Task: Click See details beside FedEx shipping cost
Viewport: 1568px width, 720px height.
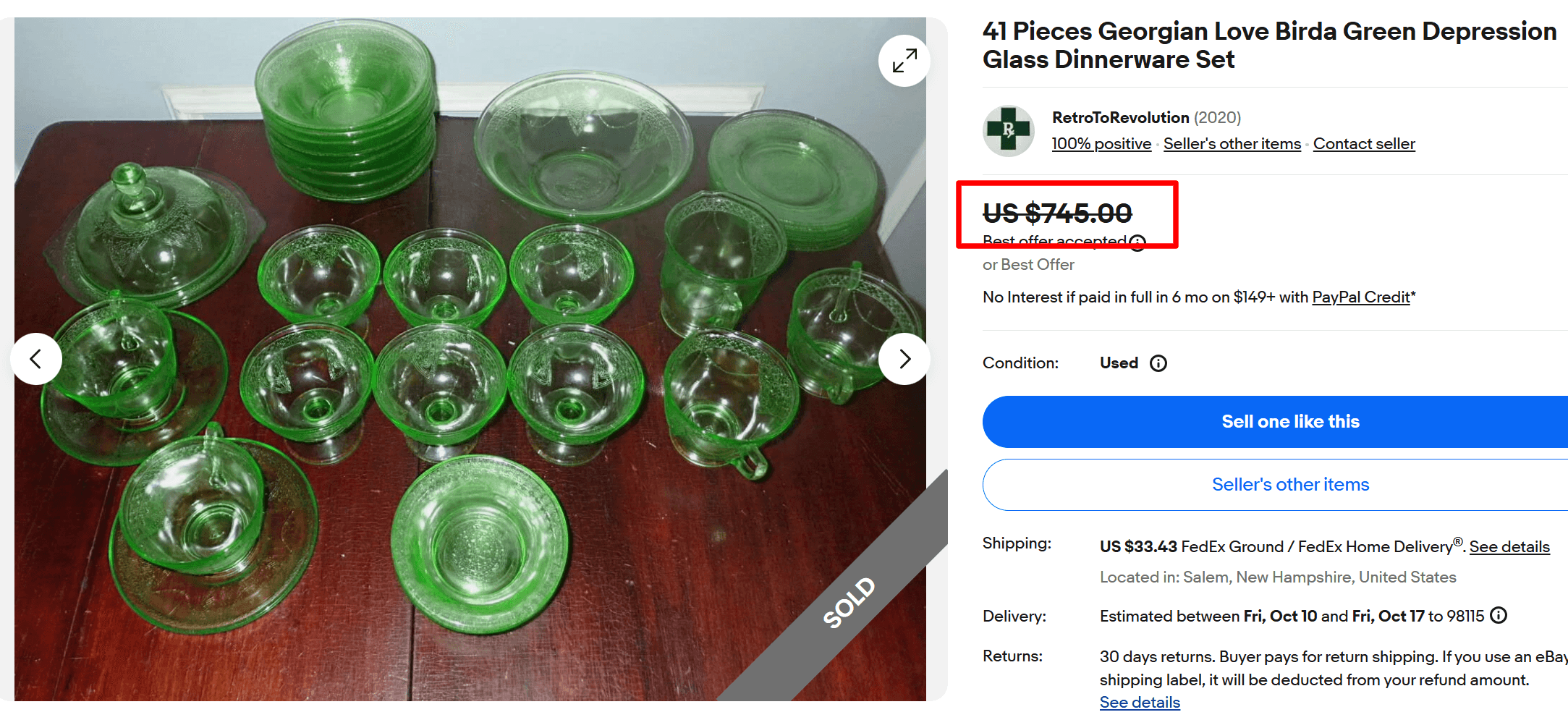Action: (x=1510, y=546)
